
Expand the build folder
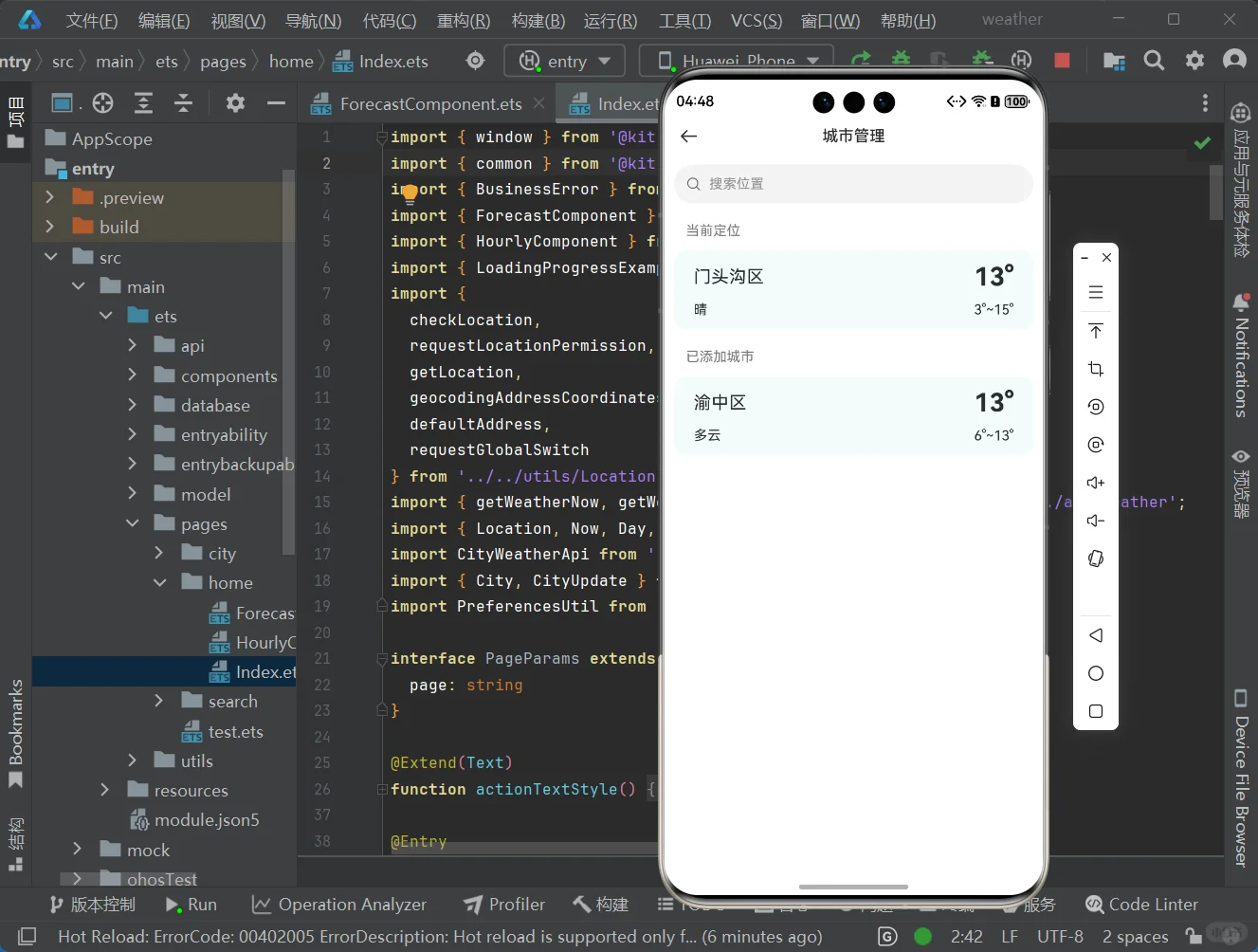[50, 227]
